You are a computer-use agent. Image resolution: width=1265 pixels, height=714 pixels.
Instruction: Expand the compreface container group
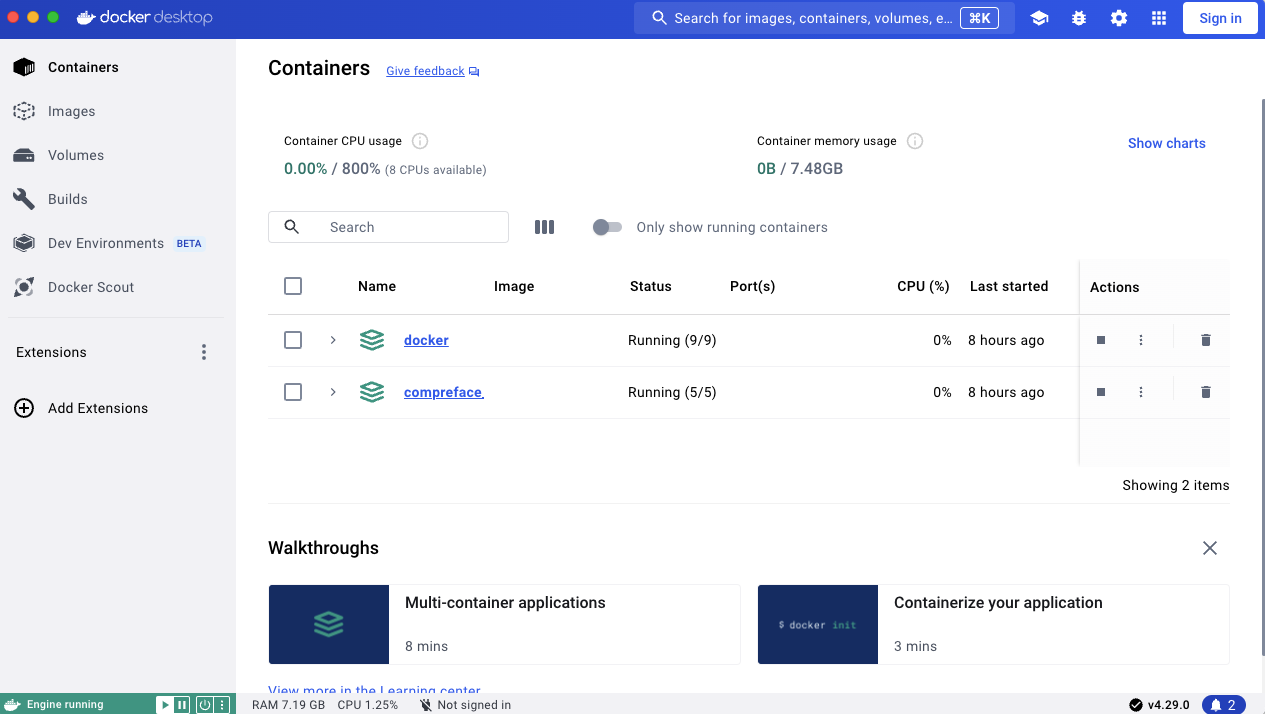[x=333, y=392]
